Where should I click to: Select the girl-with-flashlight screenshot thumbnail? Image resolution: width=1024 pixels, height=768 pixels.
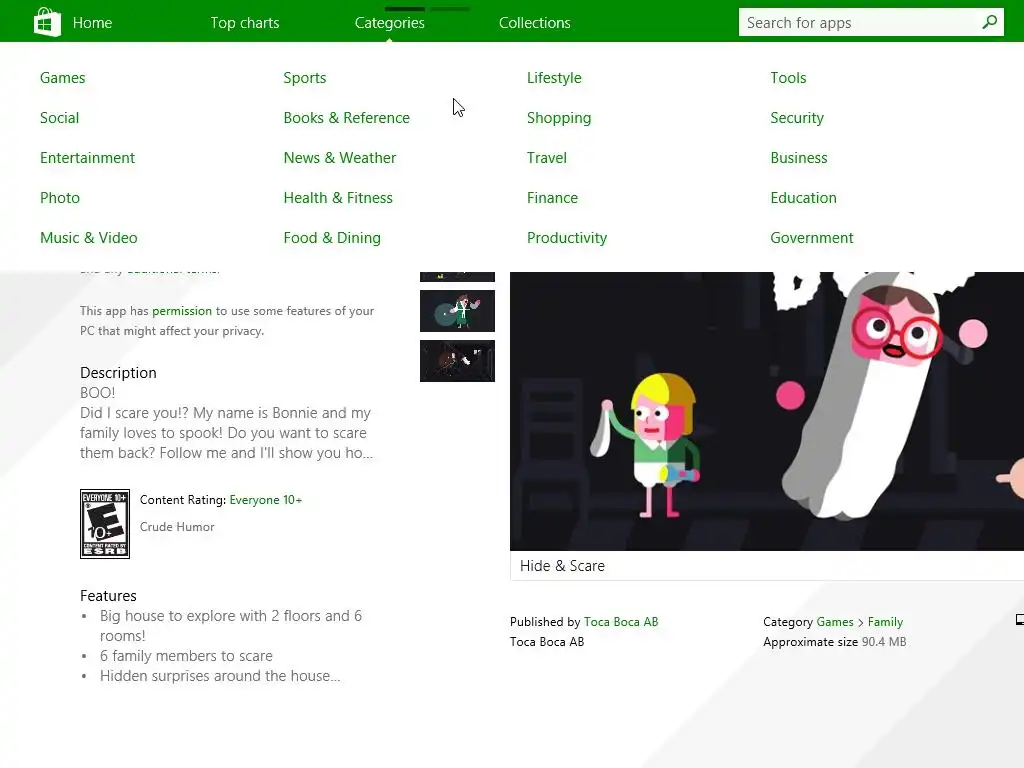pyautogui.click(x=457, y=311)
